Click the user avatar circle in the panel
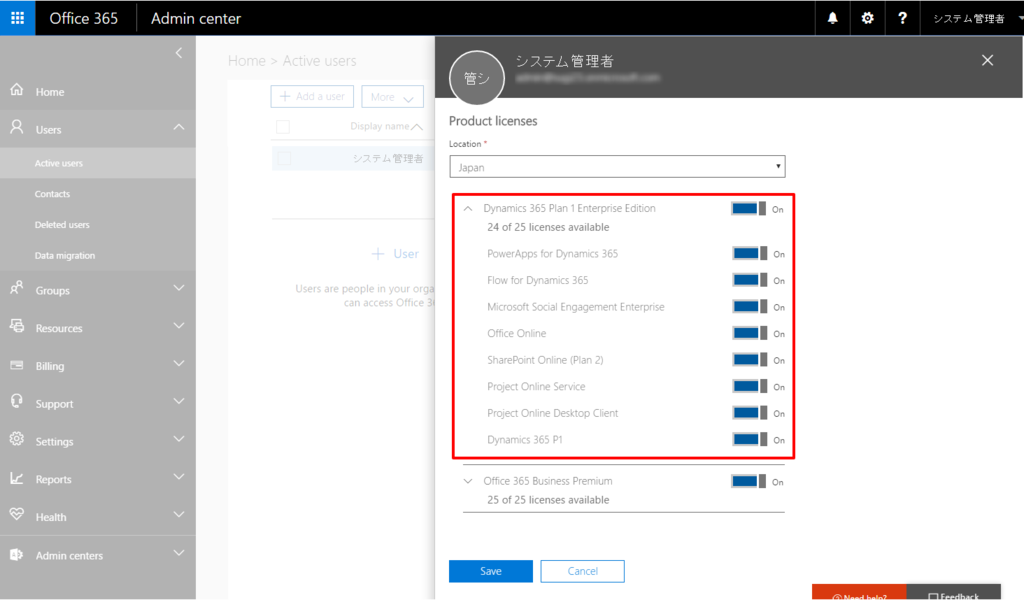This screenshot has height=600, width=1024. (x=477, y=78)
